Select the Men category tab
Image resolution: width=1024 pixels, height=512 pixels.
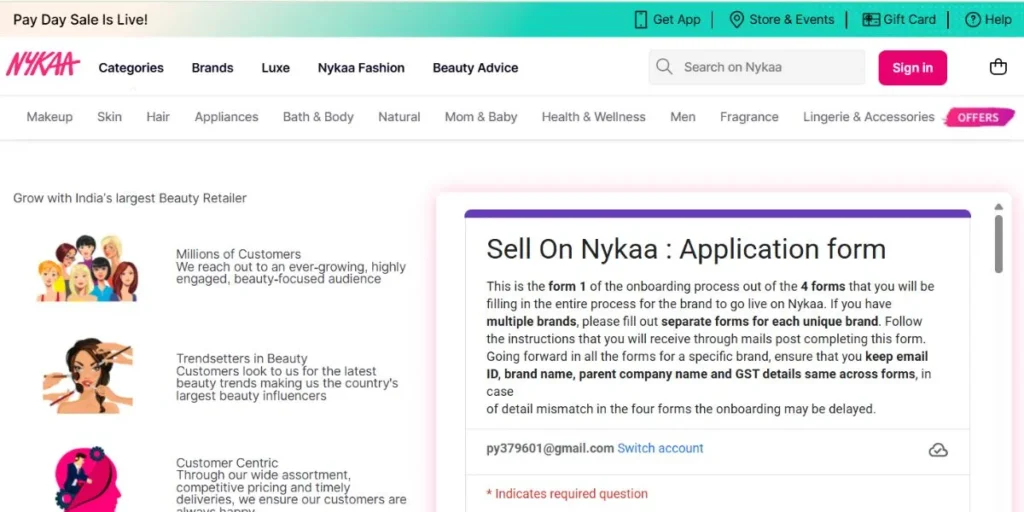tap(682, 117)
